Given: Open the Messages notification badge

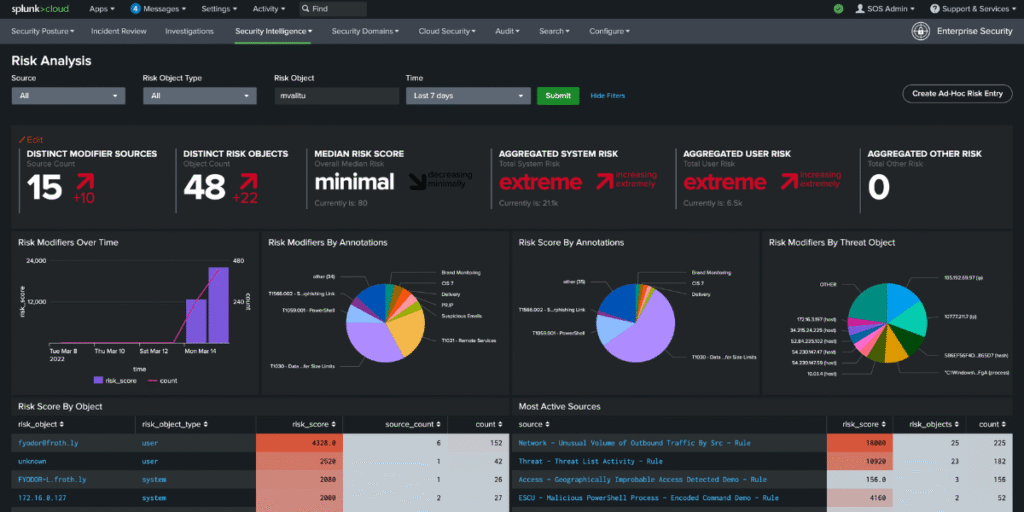Looking at the screenshot, I should coord(135,9).
